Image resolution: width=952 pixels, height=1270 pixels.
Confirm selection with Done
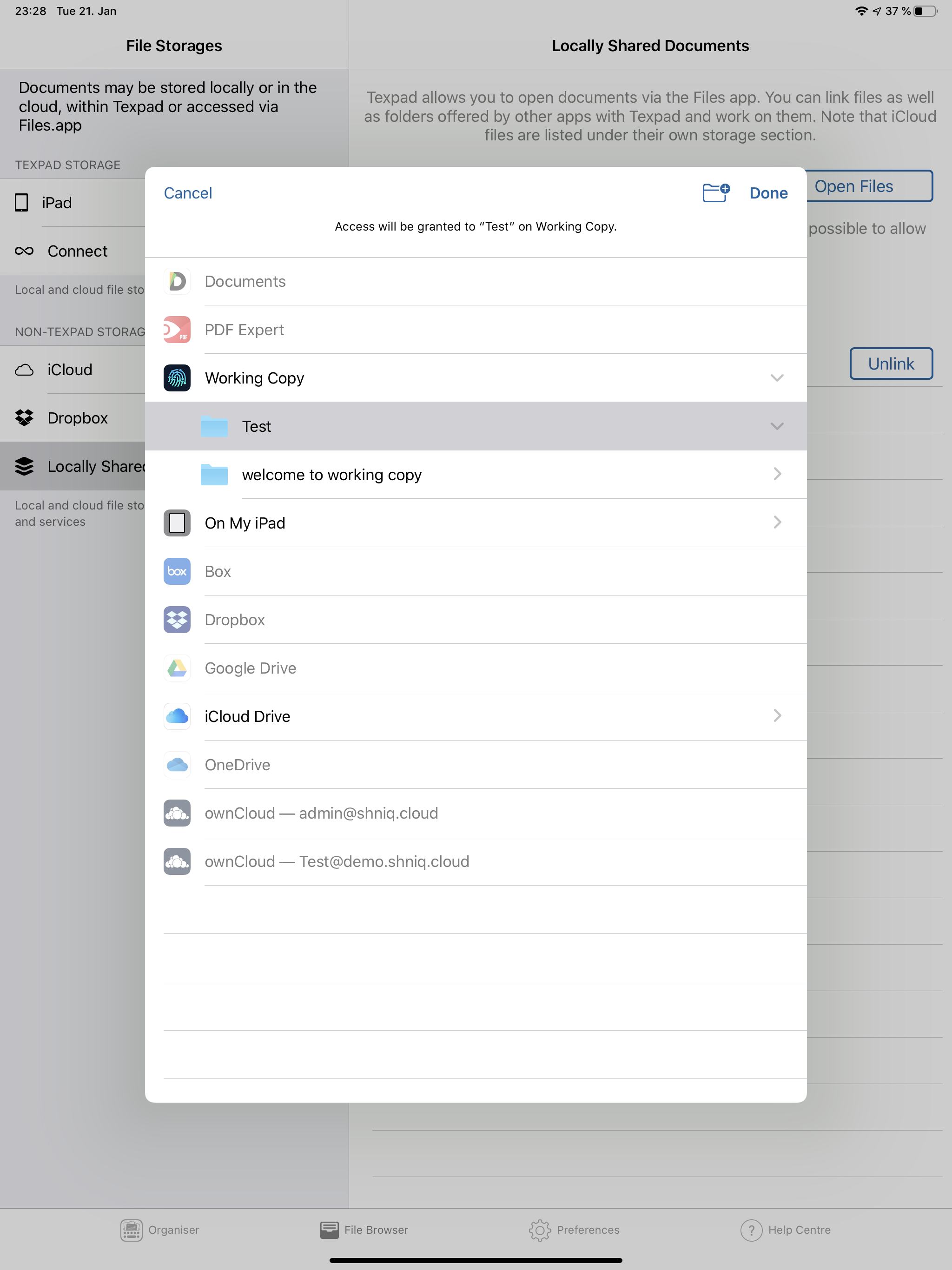point(768,193)
